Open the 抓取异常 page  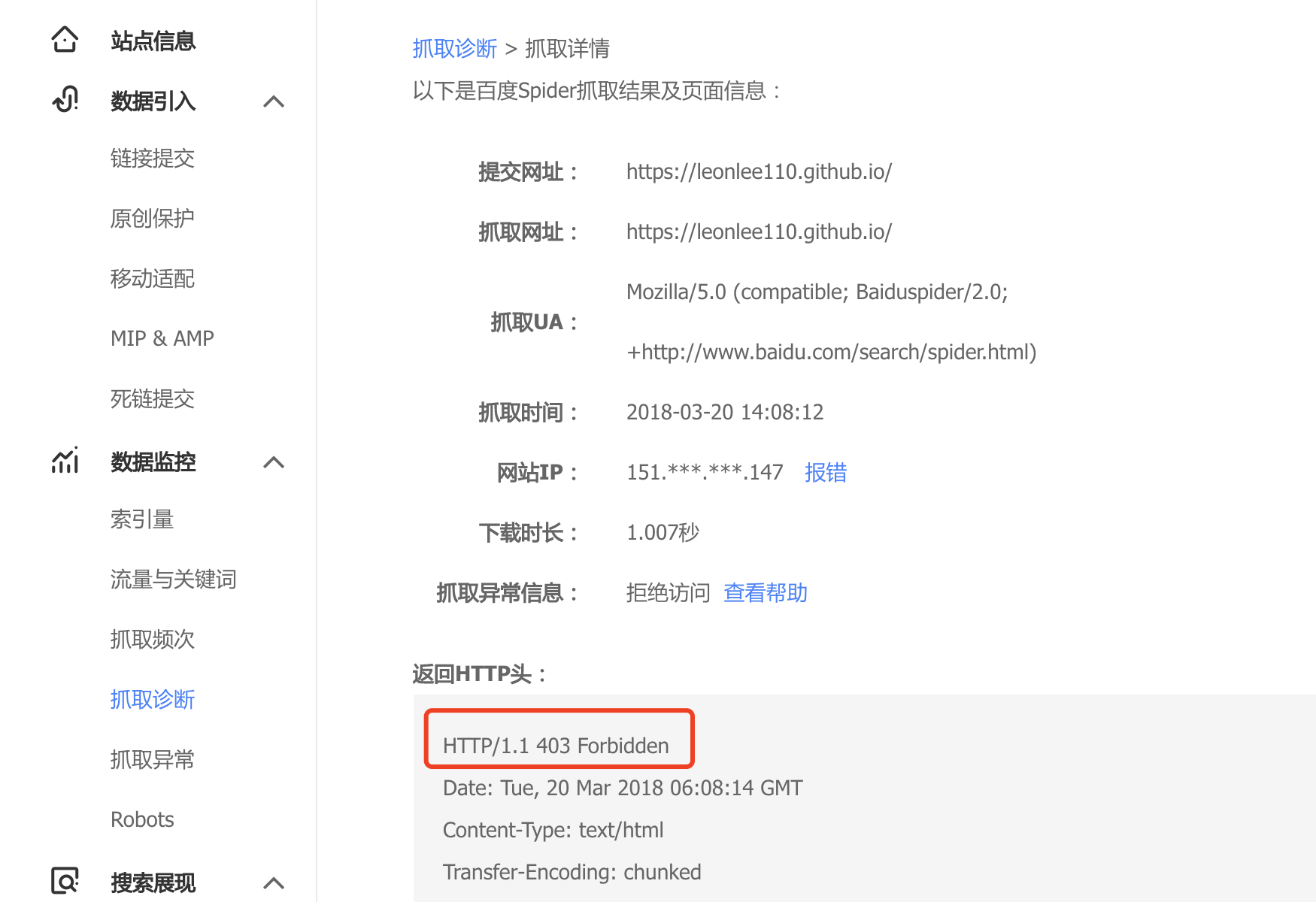tap(153, 759)
